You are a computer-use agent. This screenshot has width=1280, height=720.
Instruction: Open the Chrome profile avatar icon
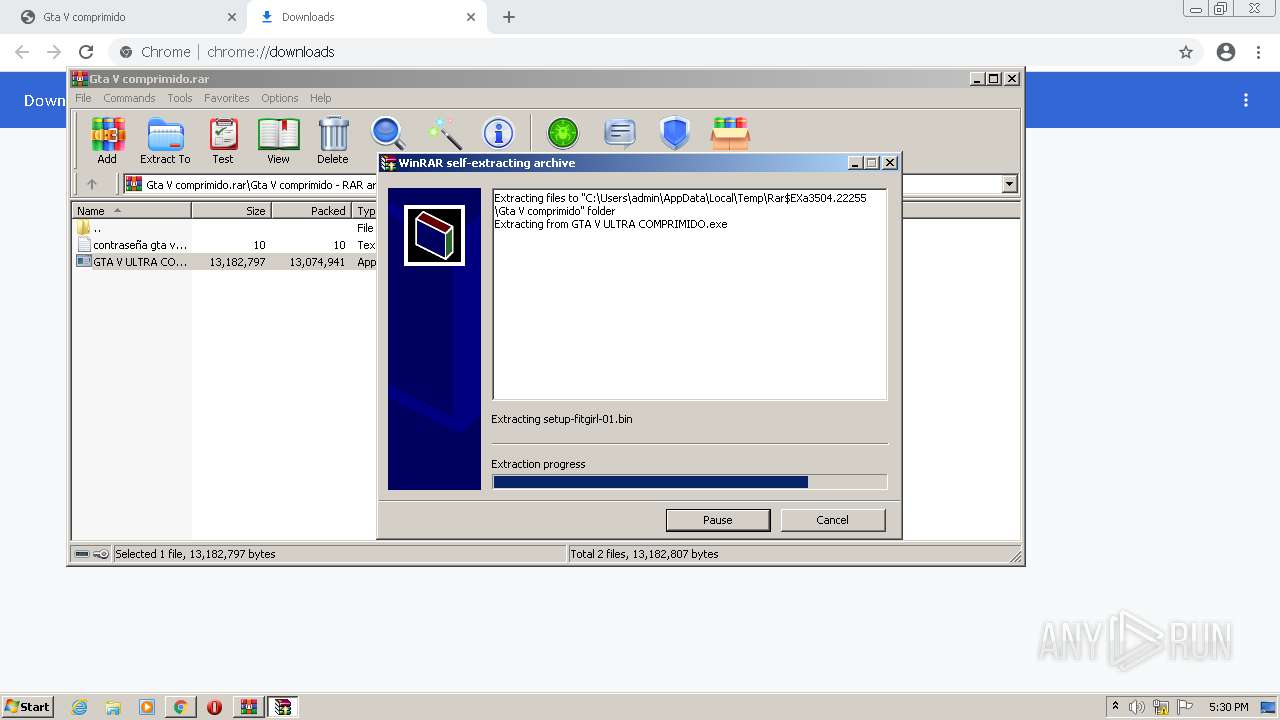tap(1226, 52)
